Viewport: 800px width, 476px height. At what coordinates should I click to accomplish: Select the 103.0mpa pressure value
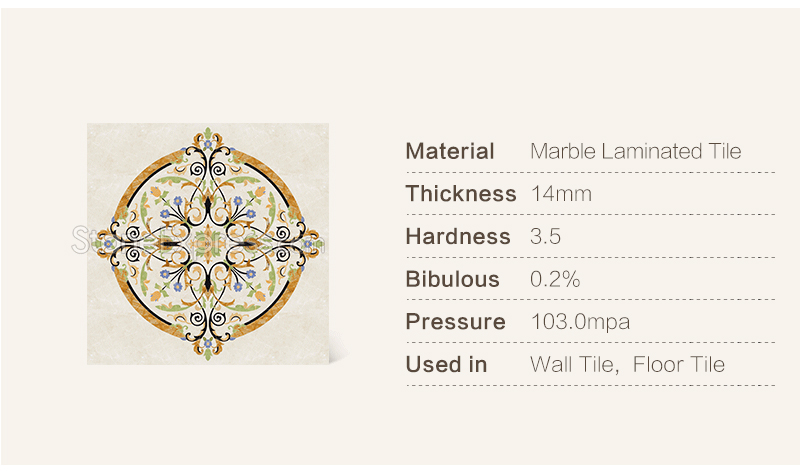(x=581, y=322)
